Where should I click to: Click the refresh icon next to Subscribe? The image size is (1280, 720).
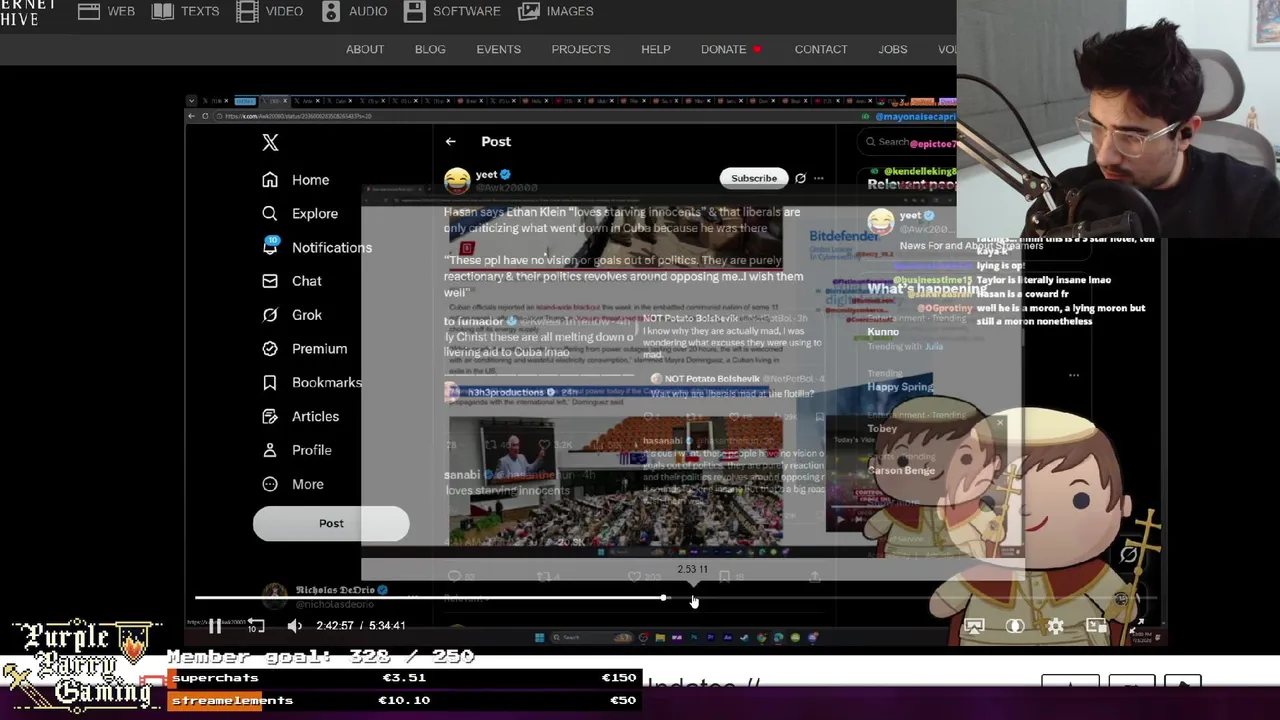click(x=800, y=178)
